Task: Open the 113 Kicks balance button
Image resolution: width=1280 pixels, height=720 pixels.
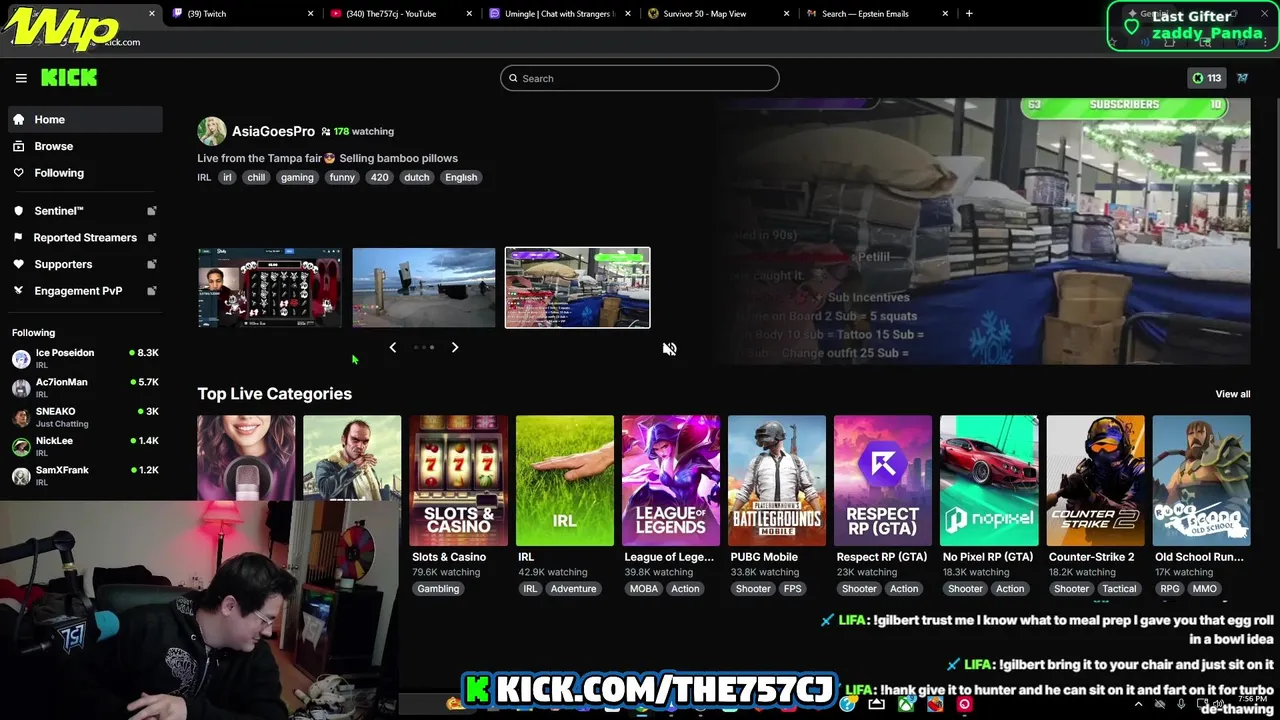Action: pyautogui.click(x=1207, y=78)
